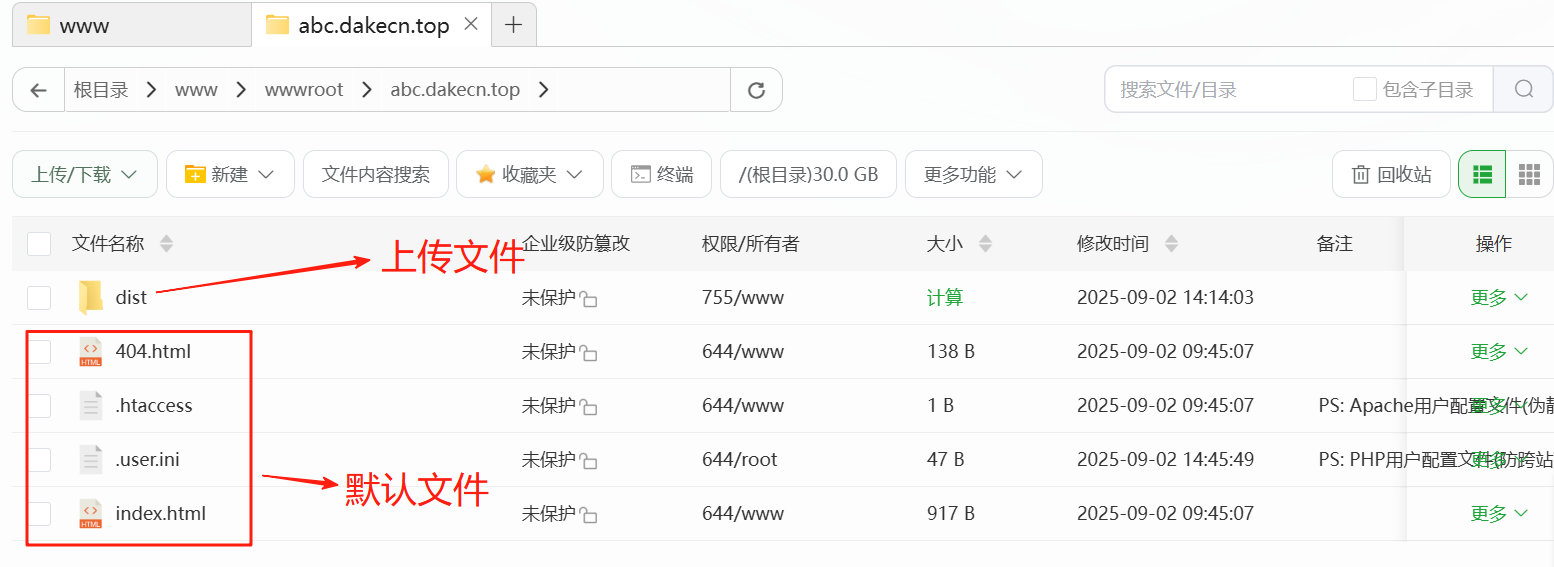Open the 新建 dropdown menu

click(230, 175)
